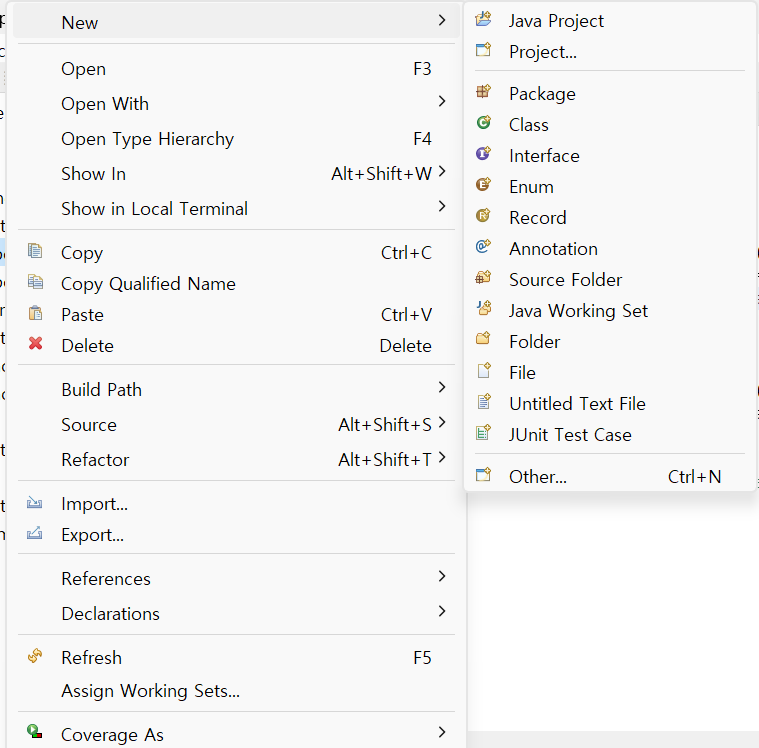Click the Alt+Shift+S shortcut text
The height and width of the screenshot is (748, 759).
[x=385, y=425]
